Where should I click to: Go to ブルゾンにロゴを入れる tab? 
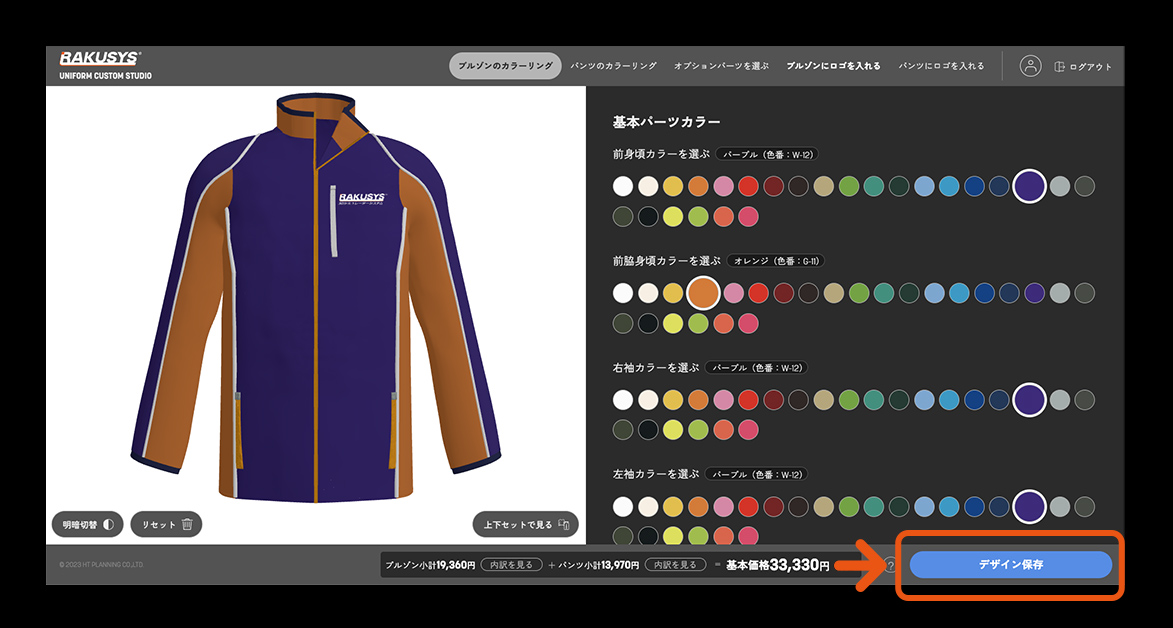click(x=833, y=66)
